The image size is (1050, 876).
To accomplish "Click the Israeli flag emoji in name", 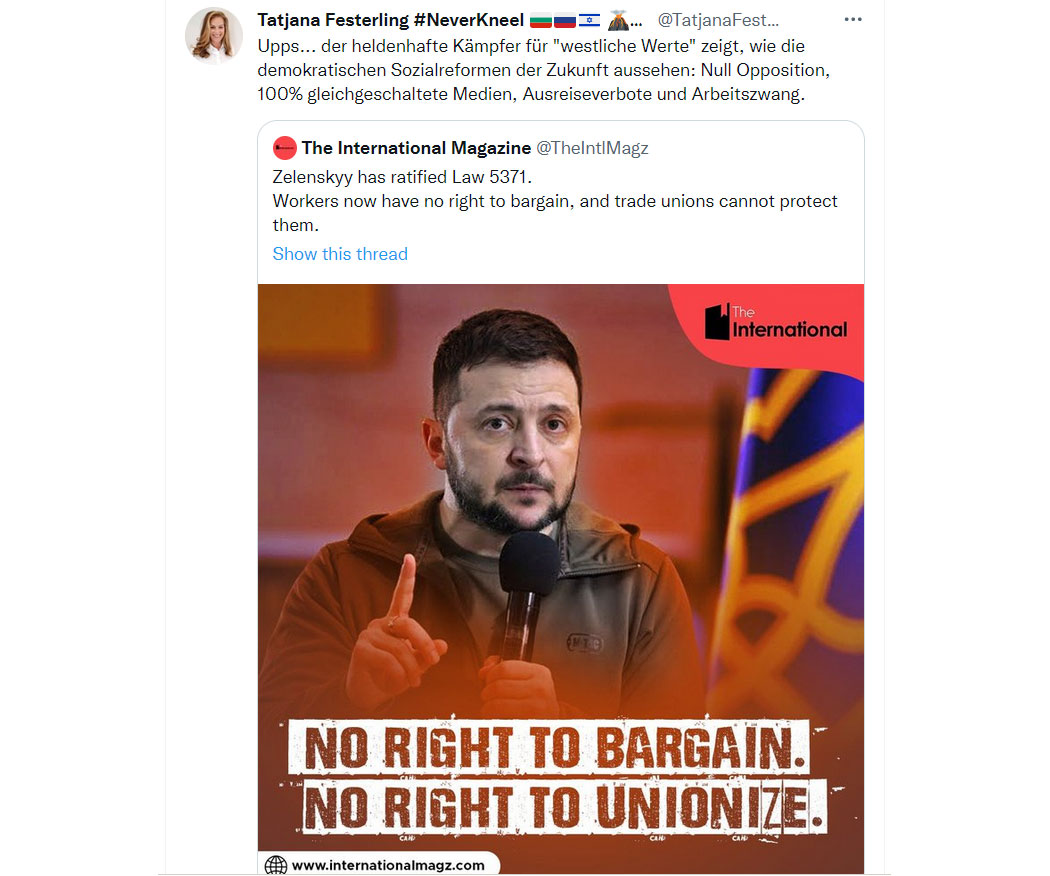I will point(589,21).
